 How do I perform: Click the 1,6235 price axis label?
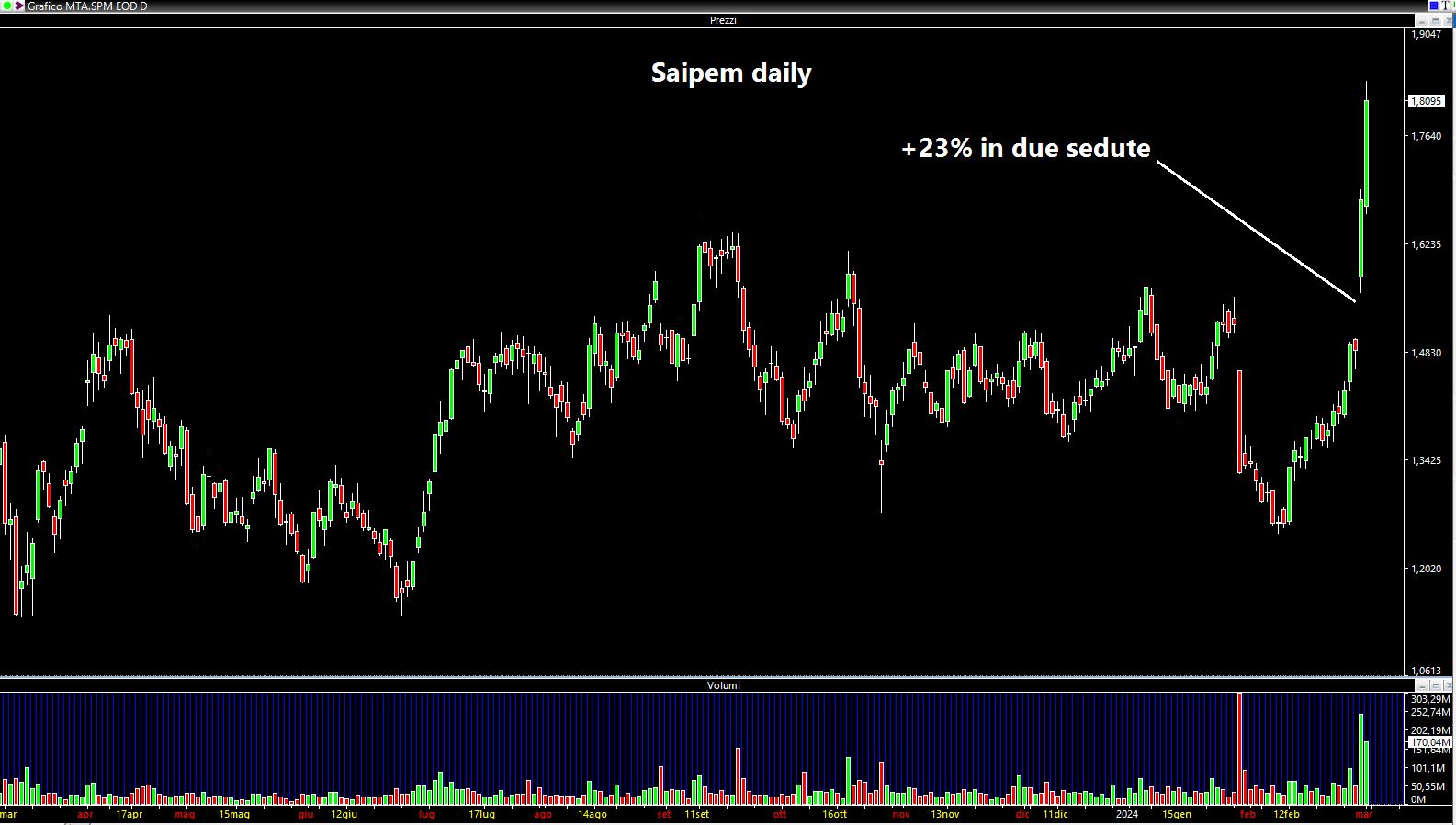[1427, 244]
